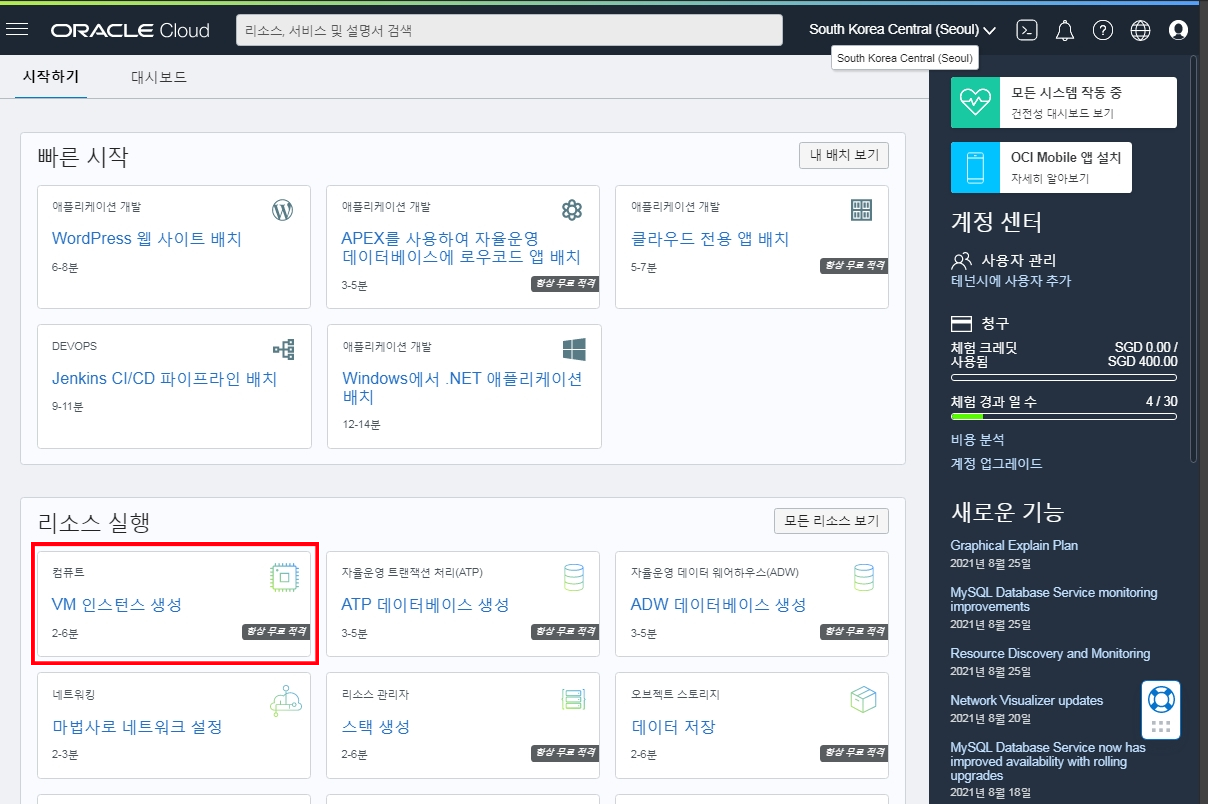1208x804 pixels.
Task: Open Jenkins CI/CD 파이프라인 배치 link
Action: pyautogui.click(x=164, y=379)
